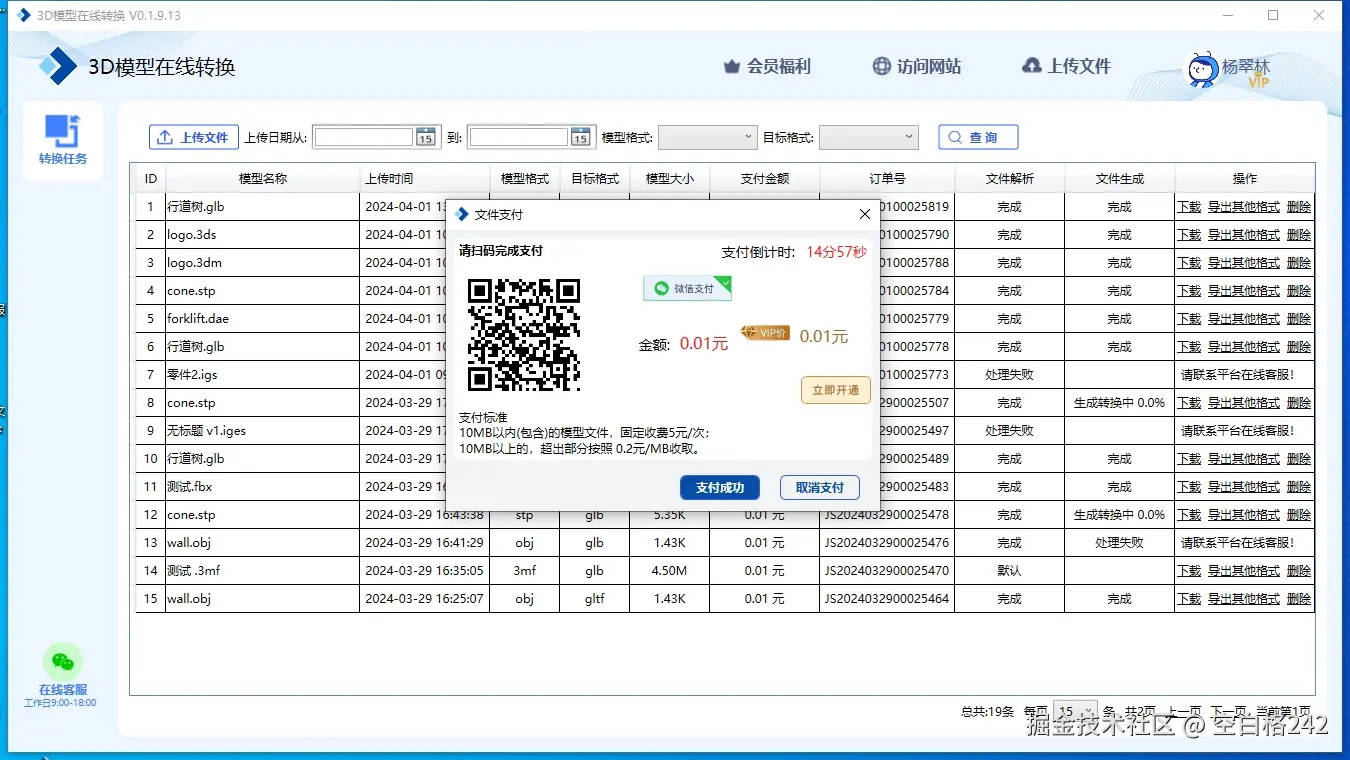Click the 3mf model format cell
The width and height of the screenshot is (1350, 760).
(525, 571)
